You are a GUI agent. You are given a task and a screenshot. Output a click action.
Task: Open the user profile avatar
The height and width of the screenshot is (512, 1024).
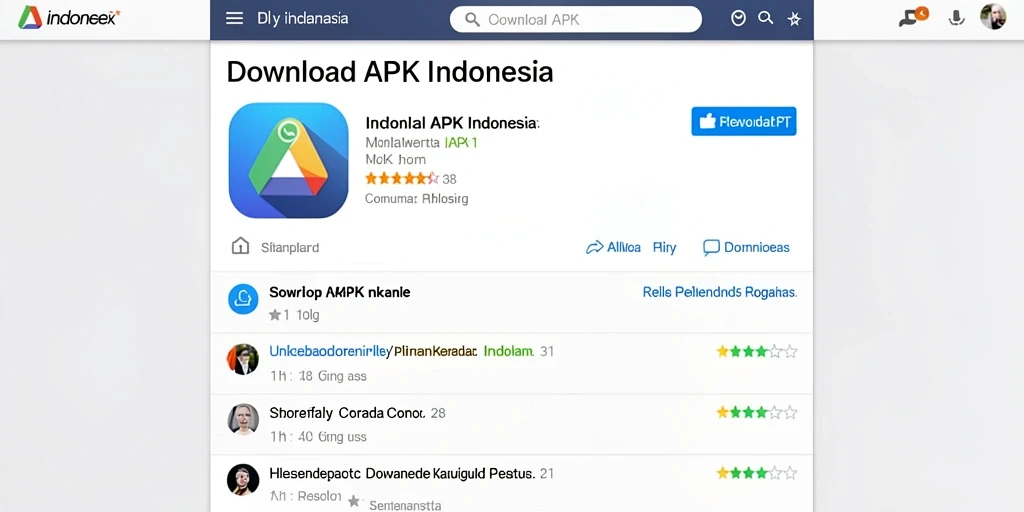click(993, 17)
